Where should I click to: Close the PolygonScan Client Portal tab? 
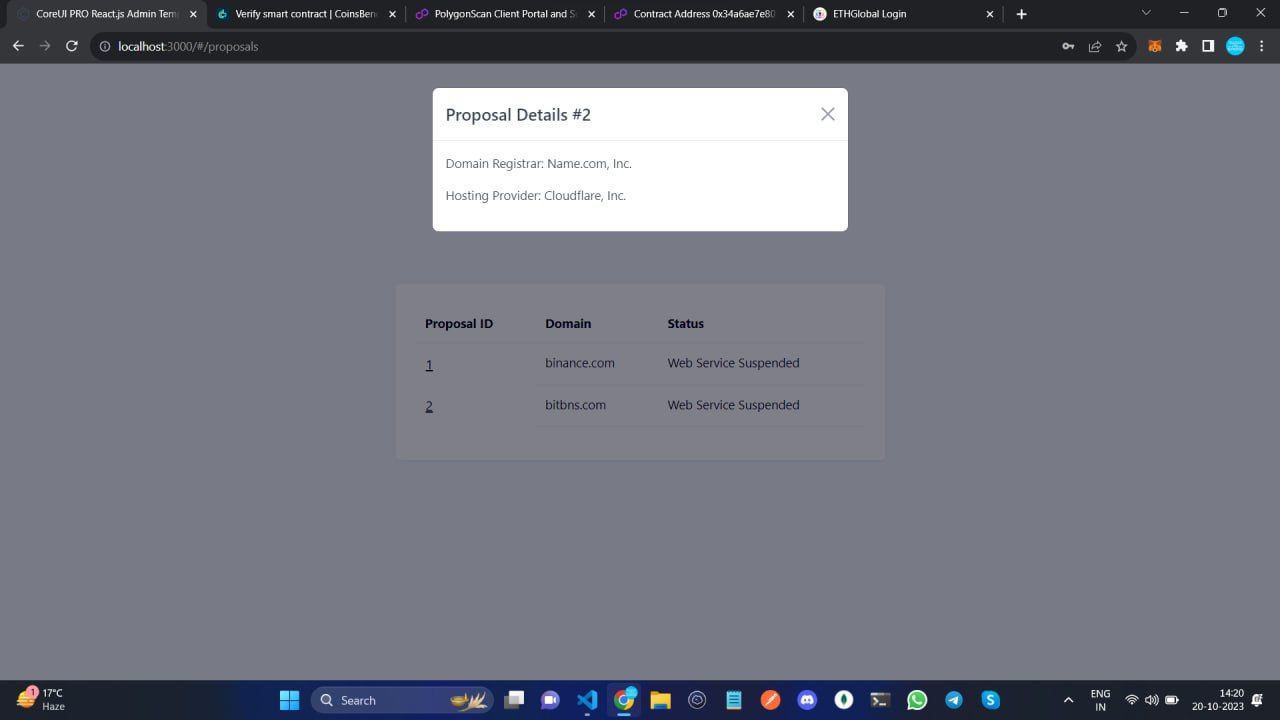[x=591, y=14]
